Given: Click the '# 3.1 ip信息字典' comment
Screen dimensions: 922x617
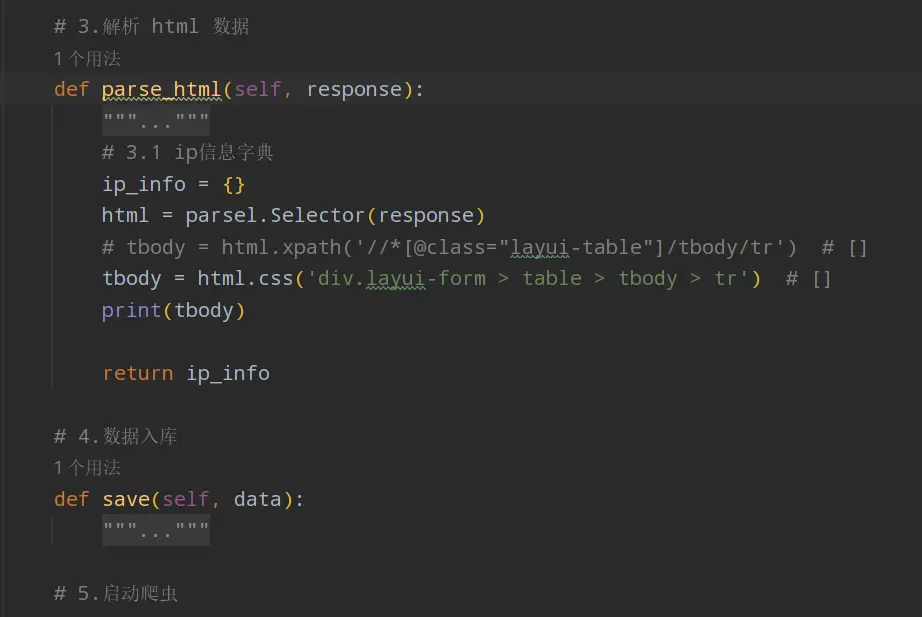Looking at the screenshot, I should pyautogui.click(x=188, y=153).
